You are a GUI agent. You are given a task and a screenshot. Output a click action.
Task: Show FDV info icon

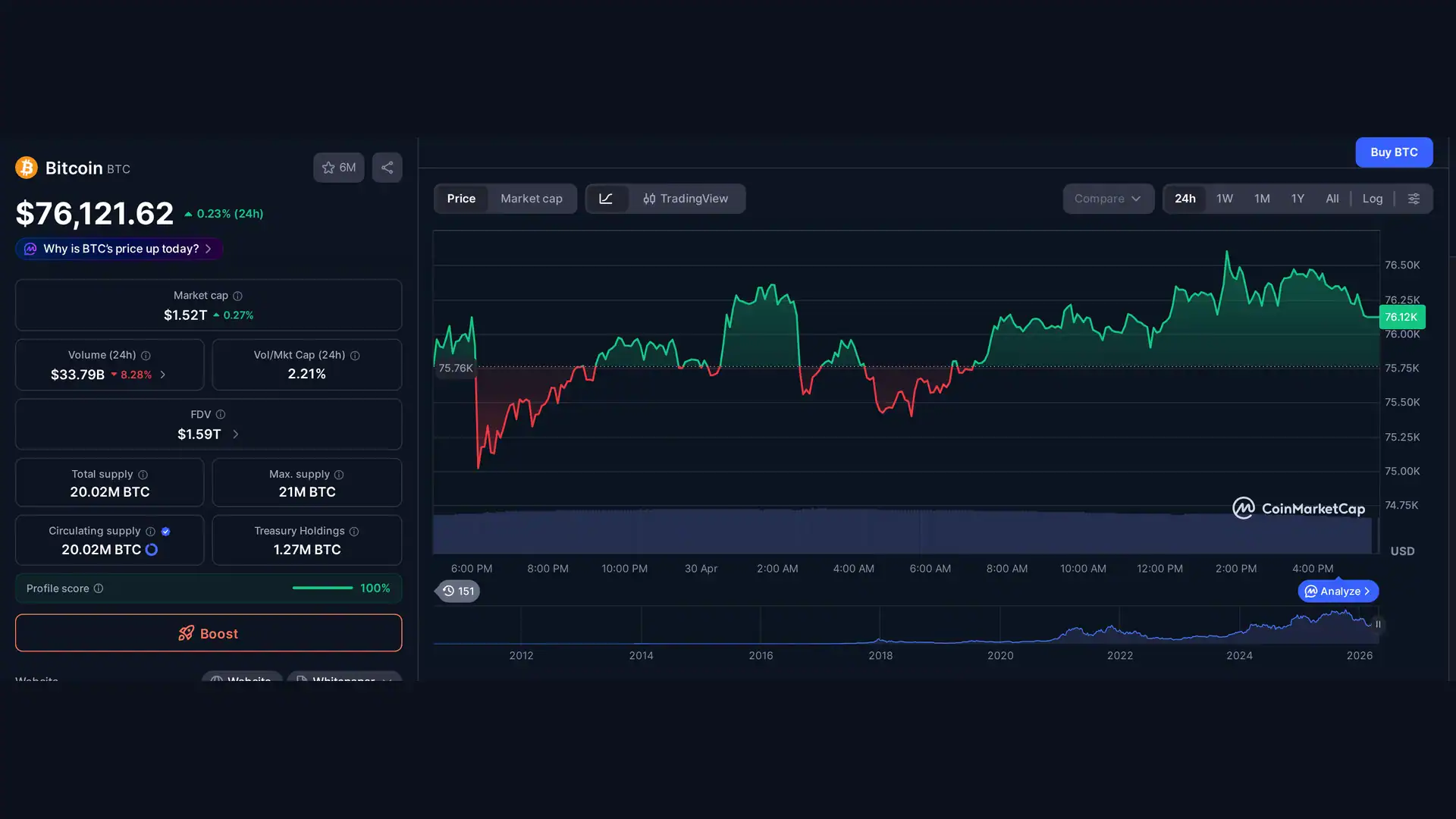point(221,415)
